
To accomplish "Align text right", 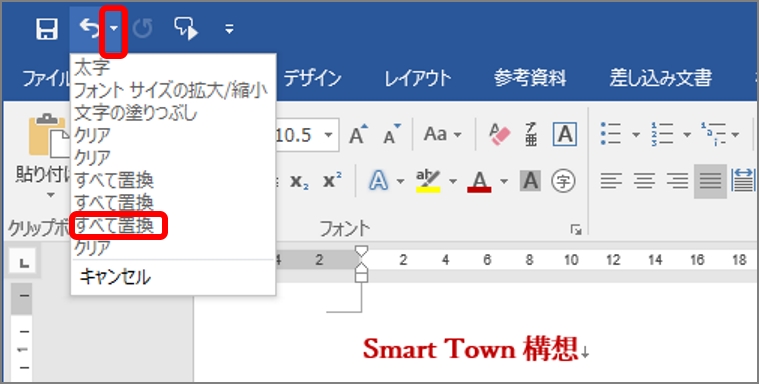I will pos(677,182).
